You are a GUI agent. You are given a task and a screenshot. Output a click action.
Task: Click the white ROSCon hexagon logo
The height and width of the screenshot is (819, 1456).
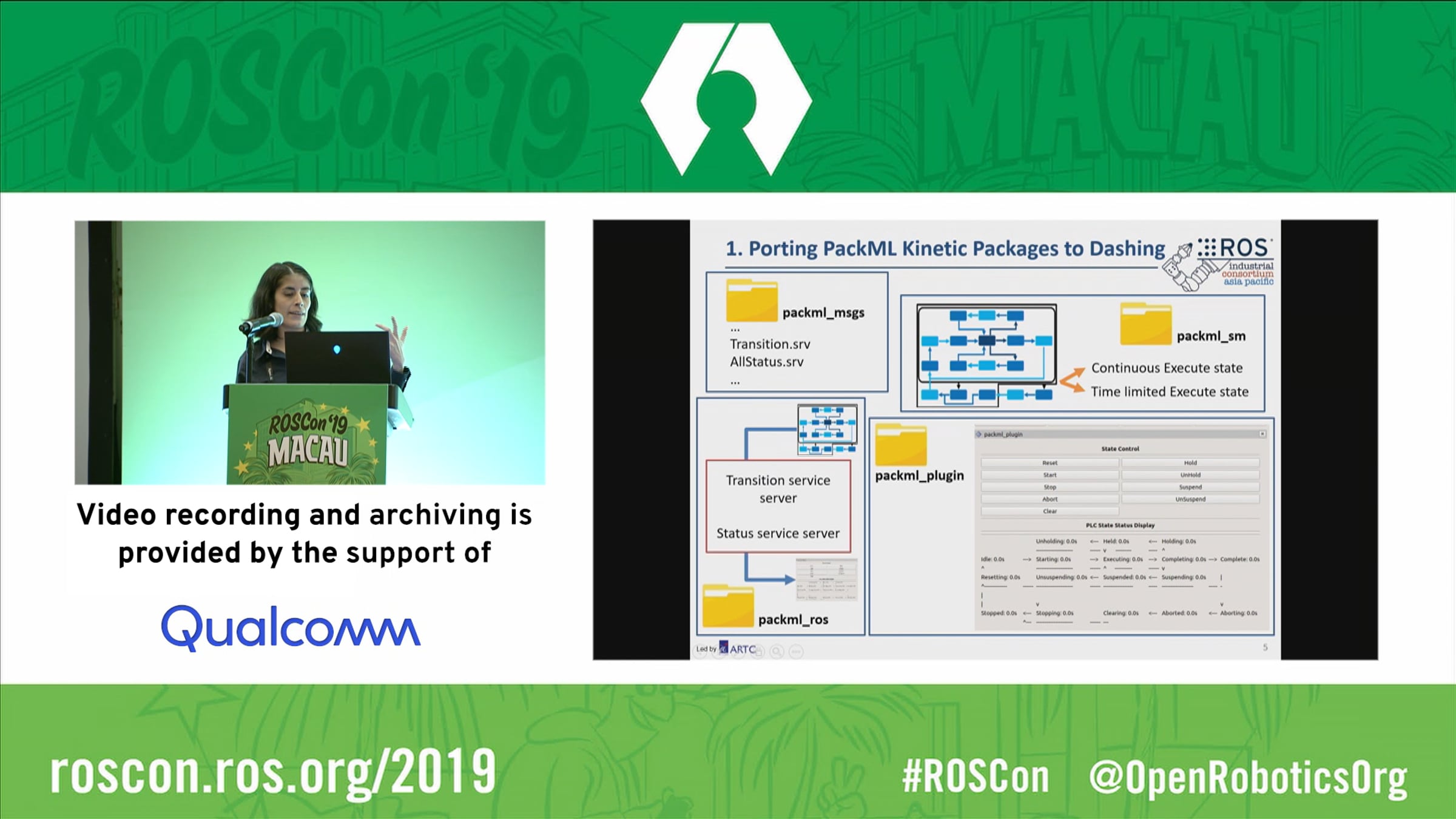[x=726, y=99]
